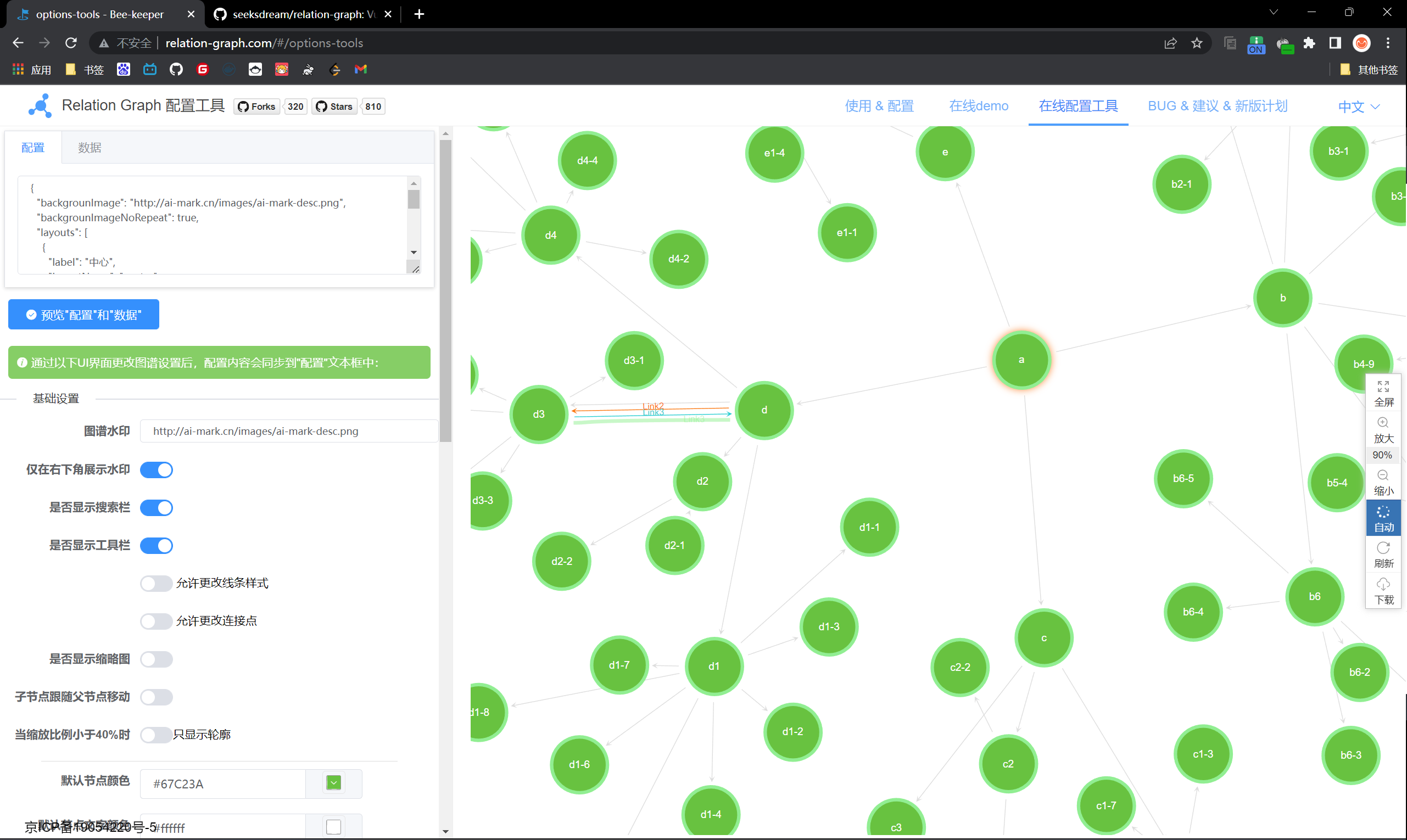Viewport: 1407px width, 840px height.
Task: Click the preview (预览"配置"和"数据") button
Action: (84, 315)
